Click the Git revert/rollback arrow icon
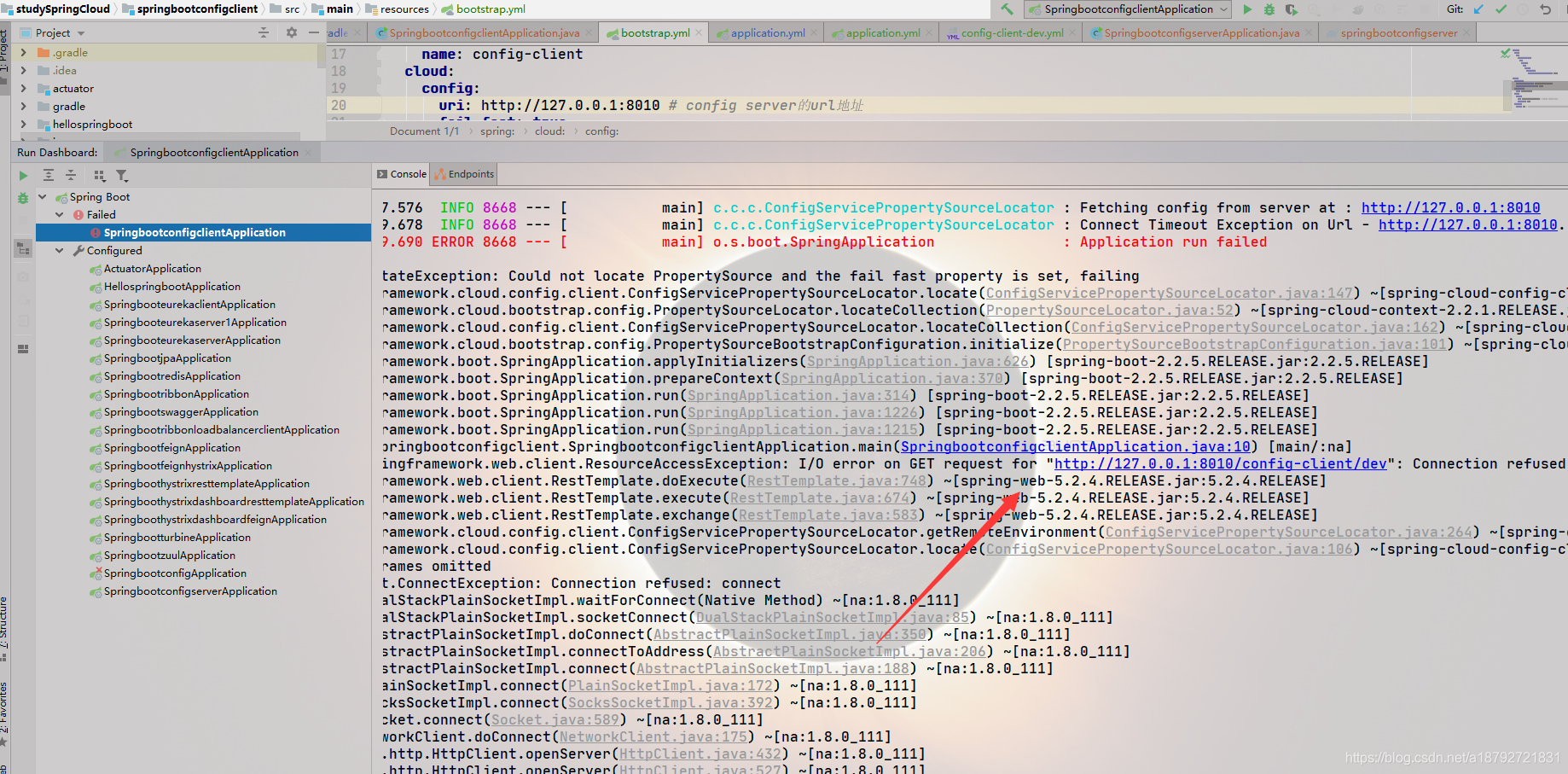Screen dimensions: 1568x774 click(x=1545, y=9)
